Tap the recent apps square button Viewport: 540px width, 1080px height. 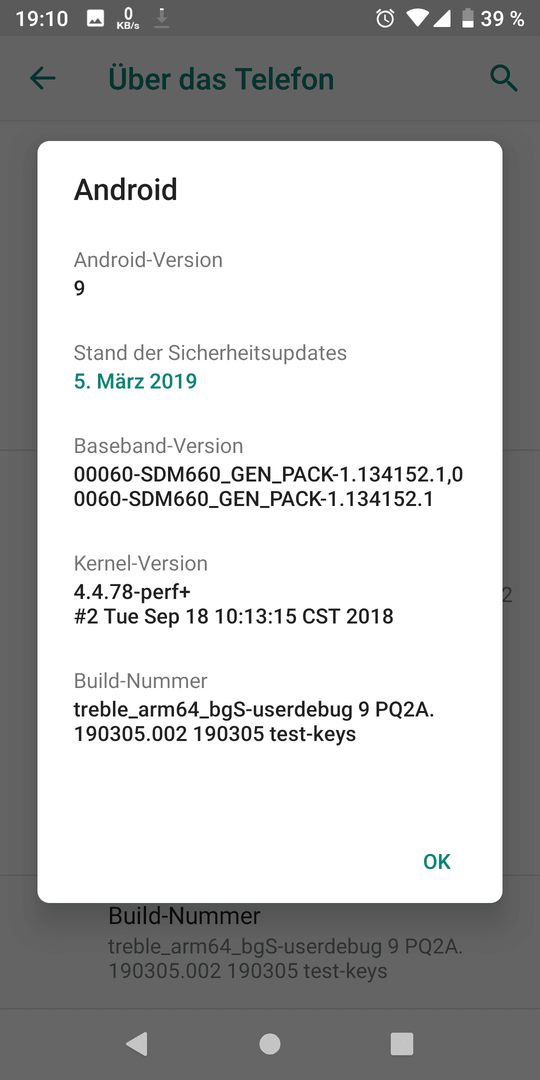pyautogui.click(x=402, y=1044)
